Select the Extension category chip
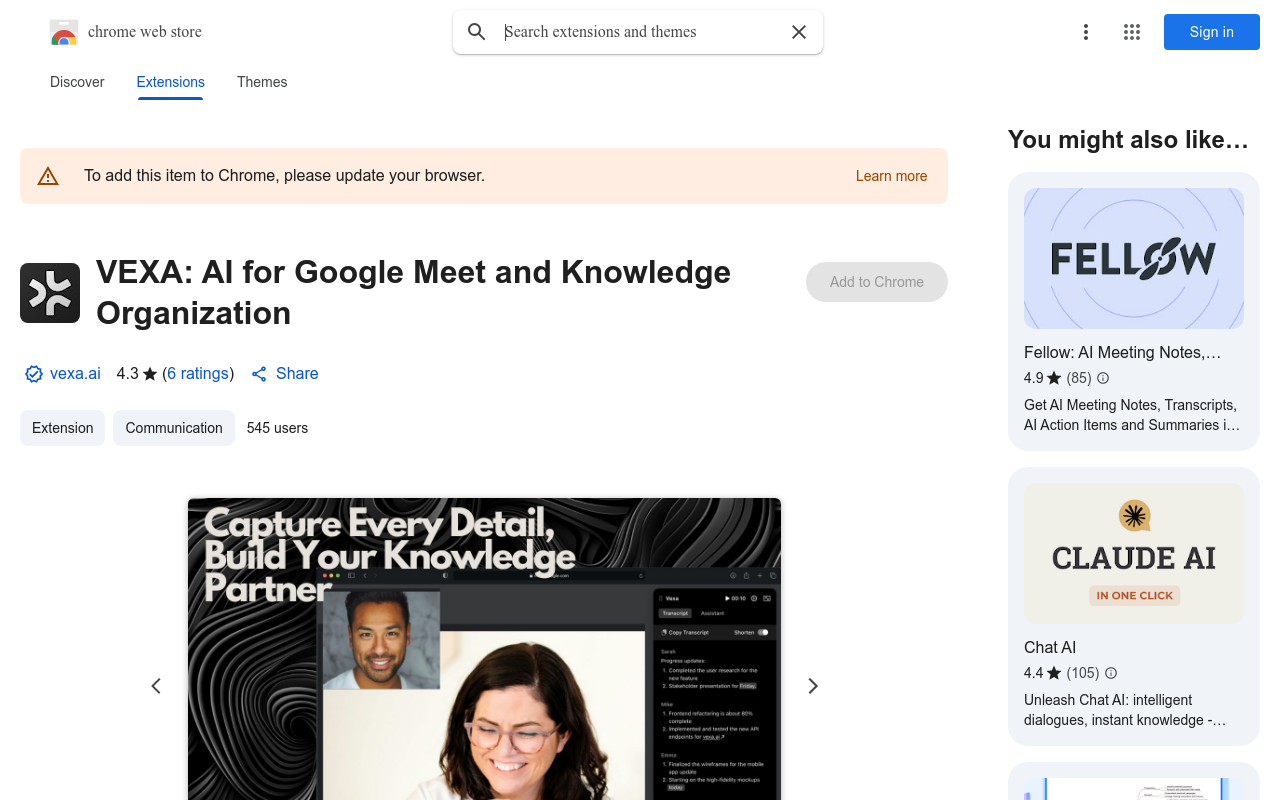Screen dimensions: 1280x800 tap(62, 428)
